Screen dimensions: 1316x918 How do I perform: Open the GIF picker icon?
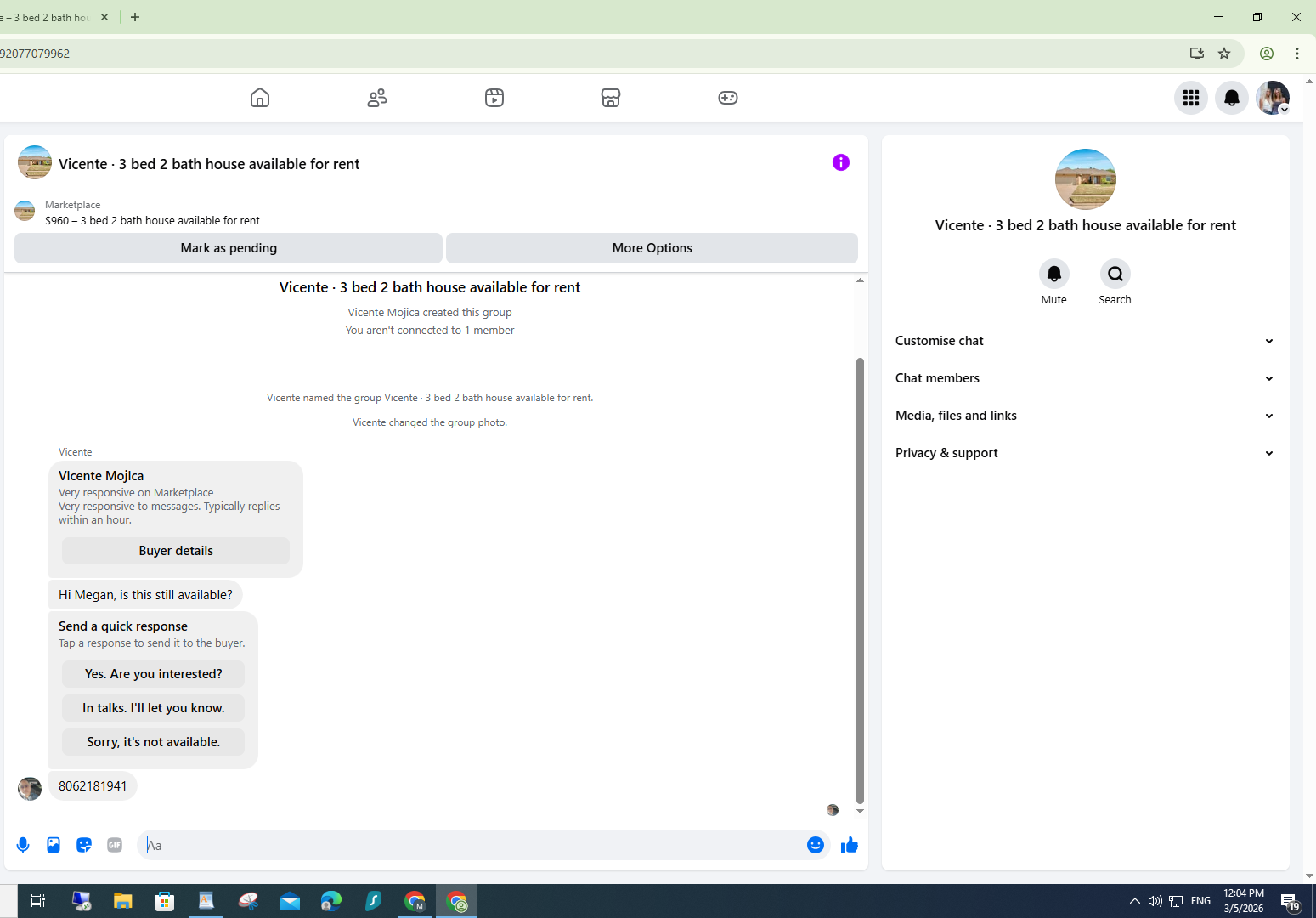115,845
